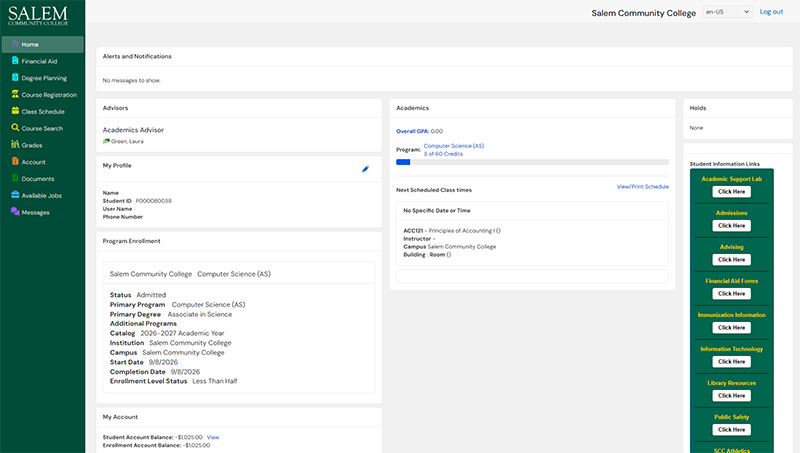
Task: Click the Course Registration sidebar icon
Action: (x=15, y=94)
